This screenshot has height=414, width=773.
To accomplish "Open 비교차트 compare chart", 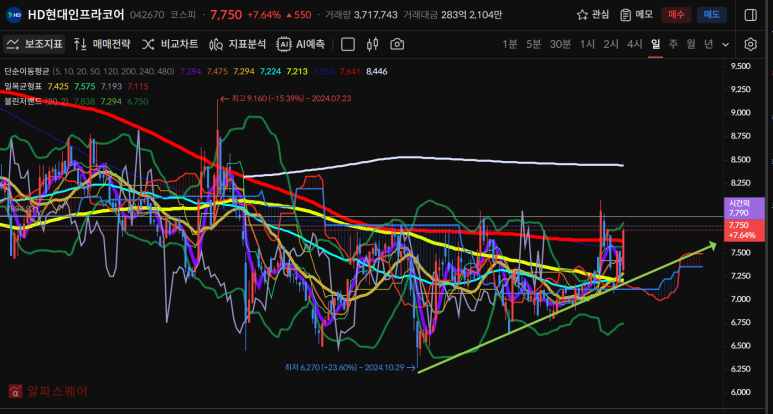I will point(170,44).
